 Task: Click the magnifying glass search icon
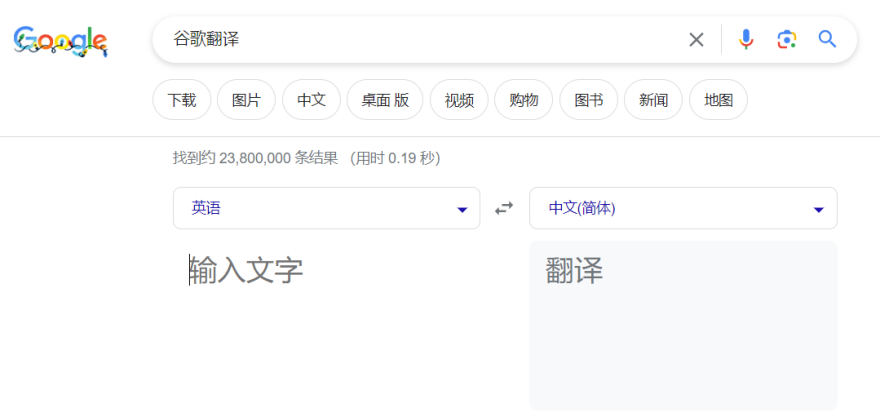click(827, 40)
